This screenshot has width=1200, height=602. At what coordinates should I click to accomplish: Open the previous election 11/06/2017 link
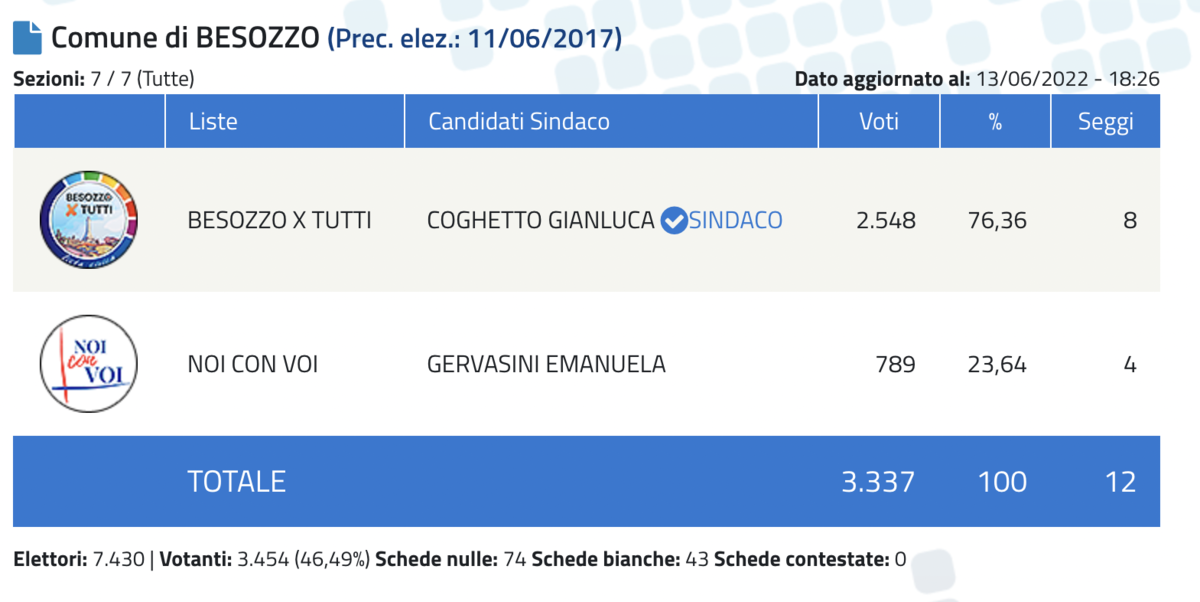pos(475,38)
